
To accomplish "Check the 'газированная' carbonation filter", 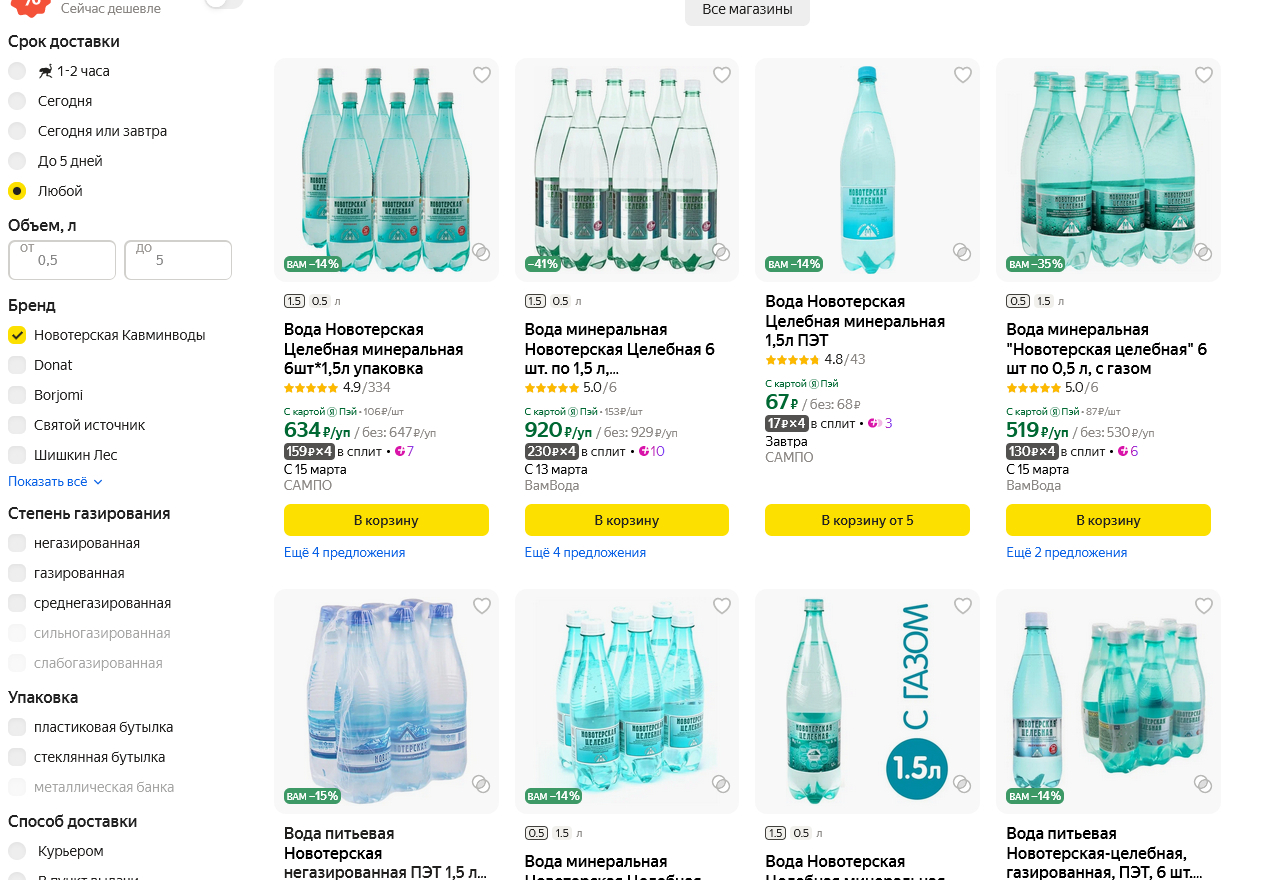I will point(17,573).
